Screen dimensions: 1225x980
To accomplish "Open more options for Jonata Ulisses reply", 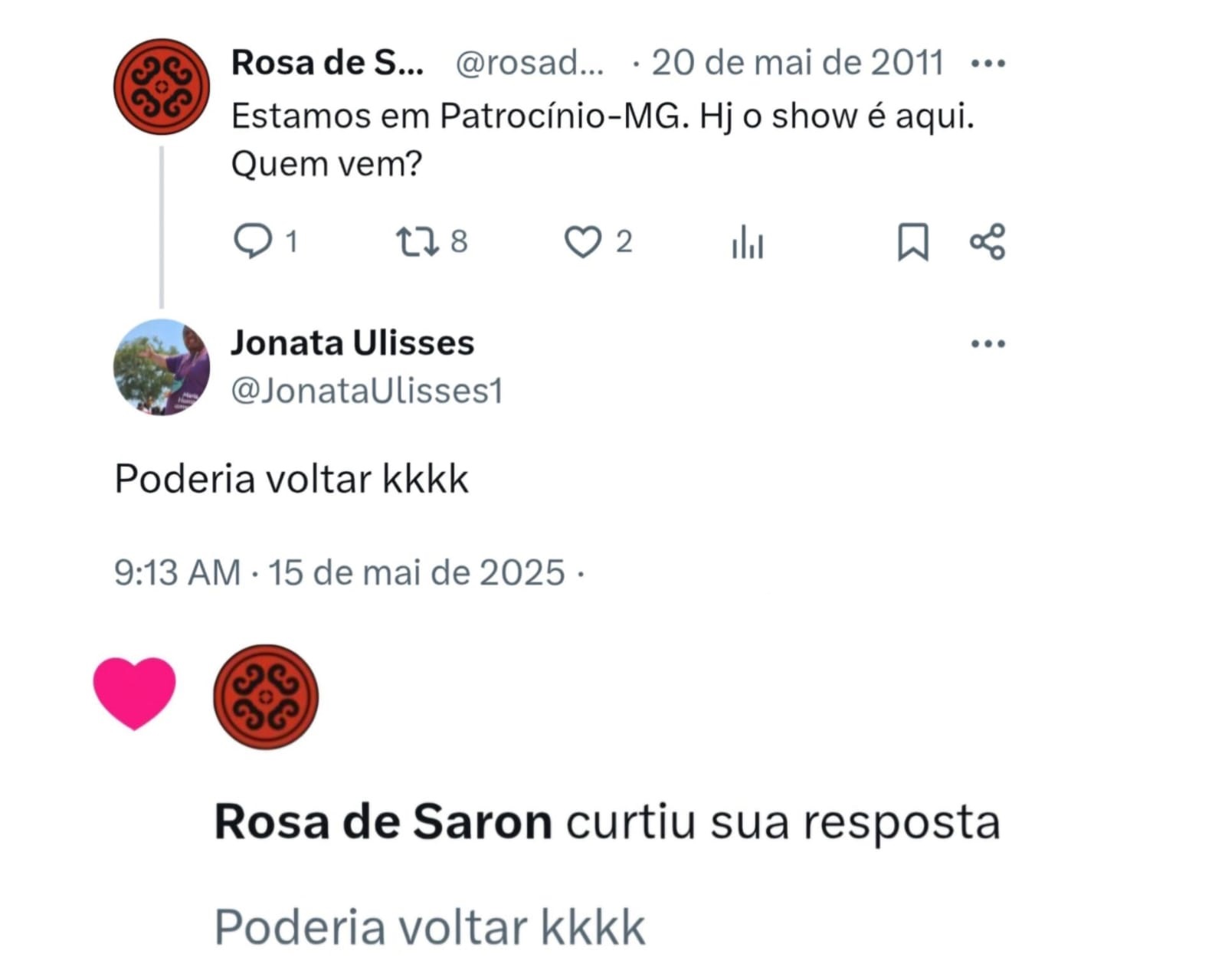I will pos(988,343).
